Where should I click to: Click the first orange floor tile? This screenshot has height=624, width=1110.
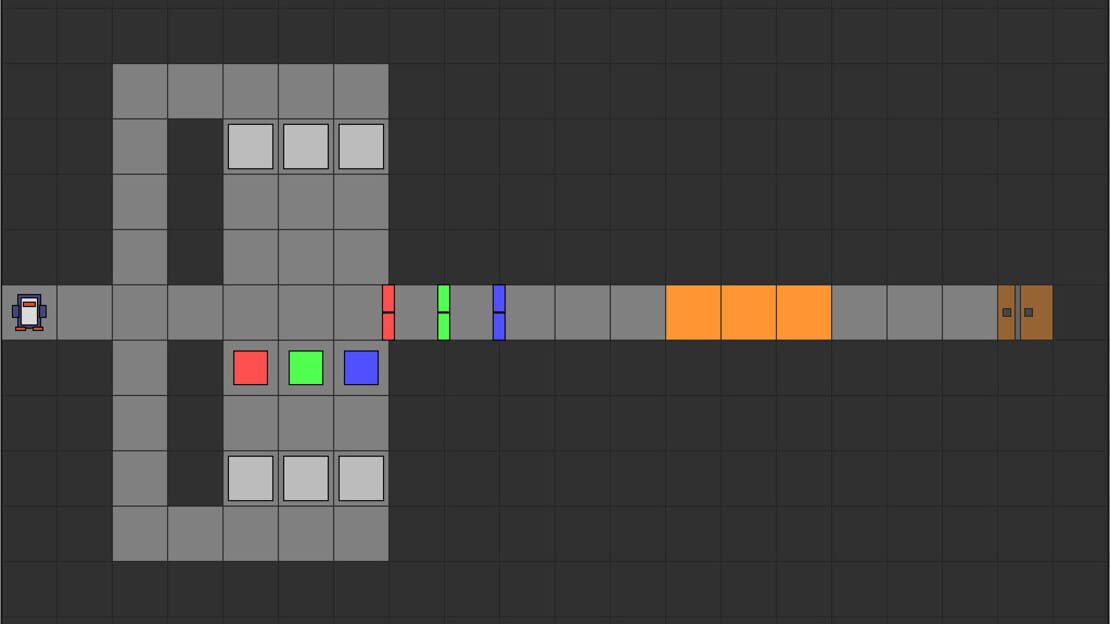(x=693, y=312)
